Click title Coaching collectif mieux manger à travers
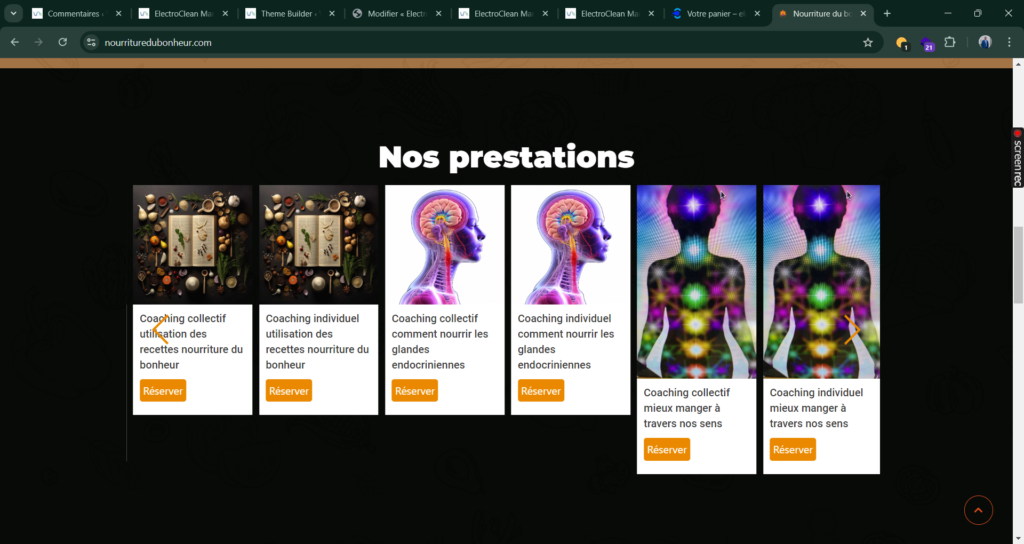This screenshot has width=1024, height=544. (x=687, y=408)
